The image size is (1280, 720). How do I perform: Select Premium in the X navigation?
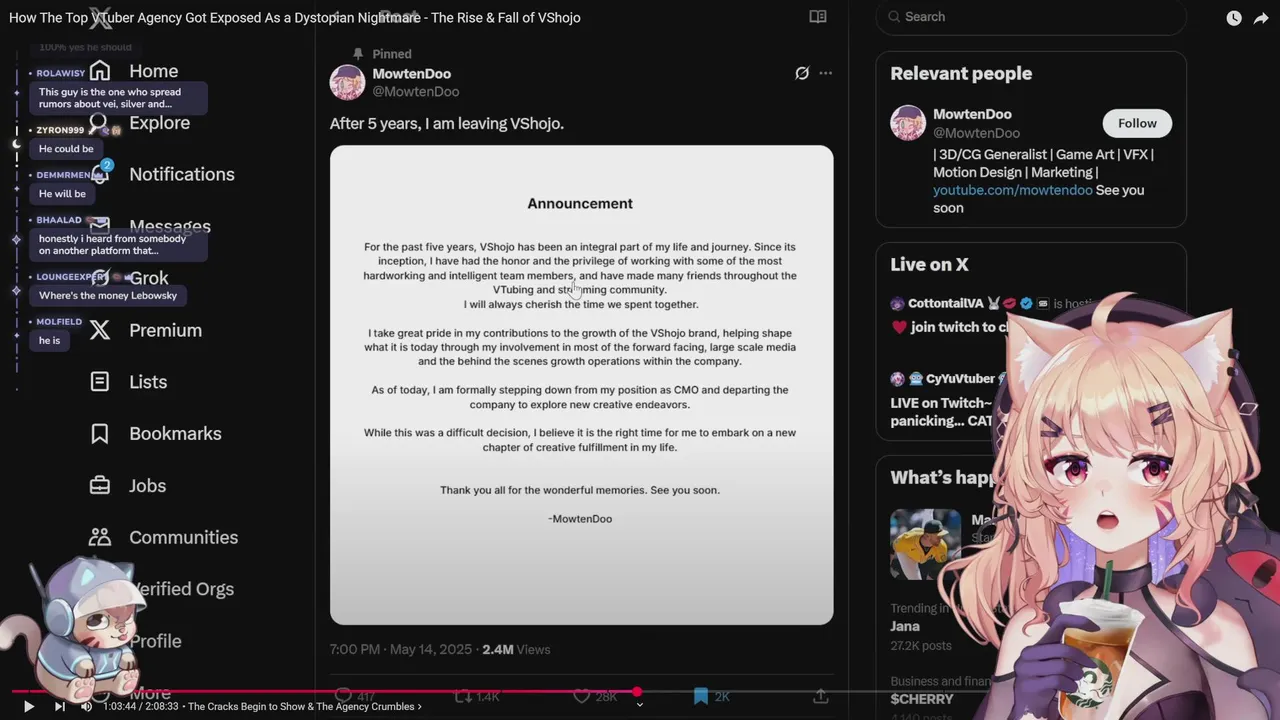165,330
